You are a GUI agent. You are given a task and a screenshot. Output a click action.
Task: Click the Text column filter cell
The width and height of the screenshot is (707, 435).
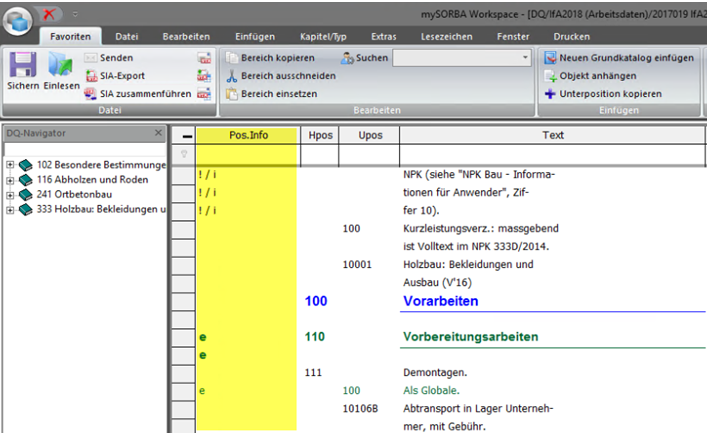(x=553, y=155)
